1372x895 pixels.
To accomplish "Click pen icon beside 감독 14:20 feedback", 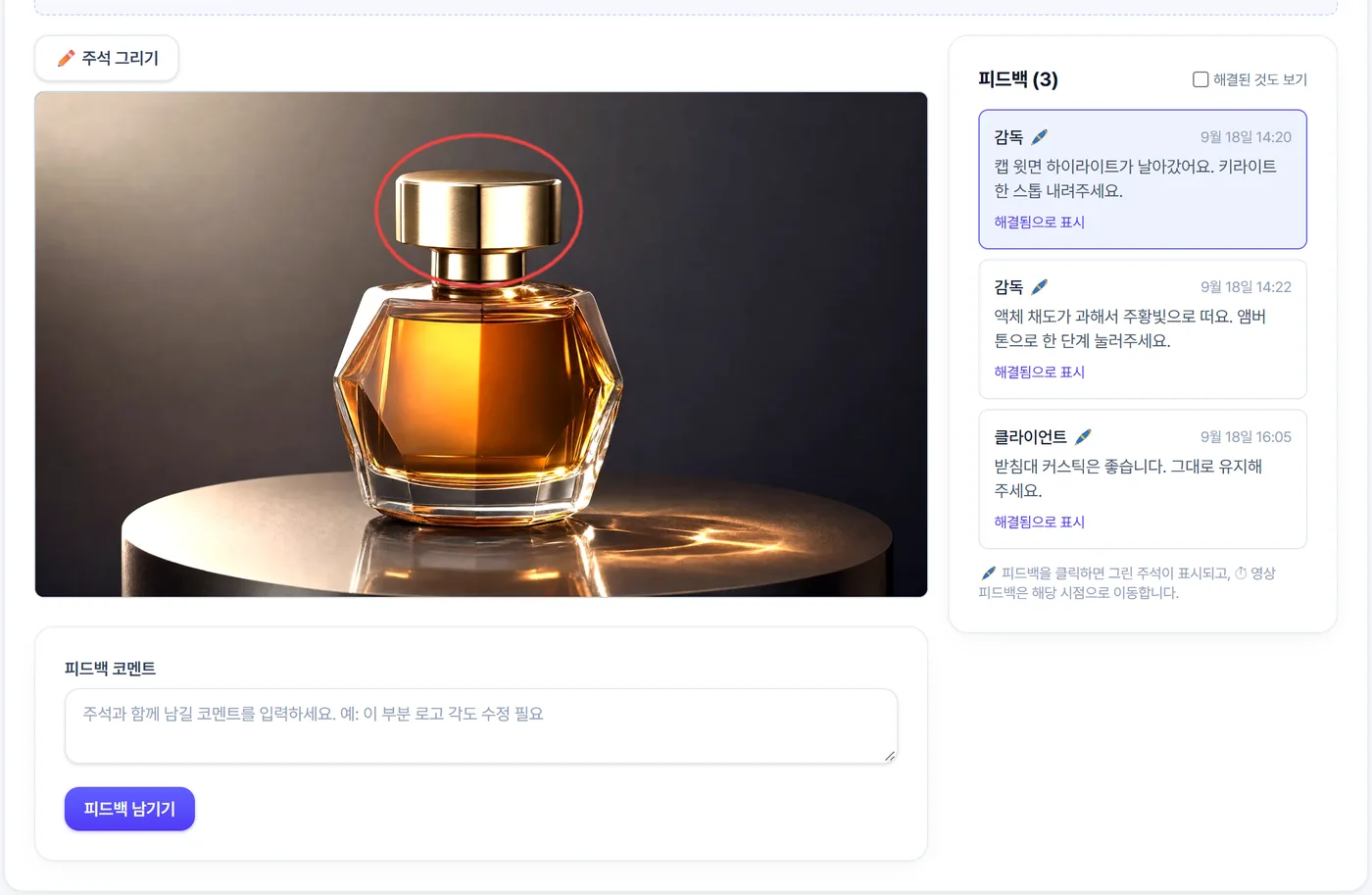I will pyautogui.click(x=1040, y=137).
